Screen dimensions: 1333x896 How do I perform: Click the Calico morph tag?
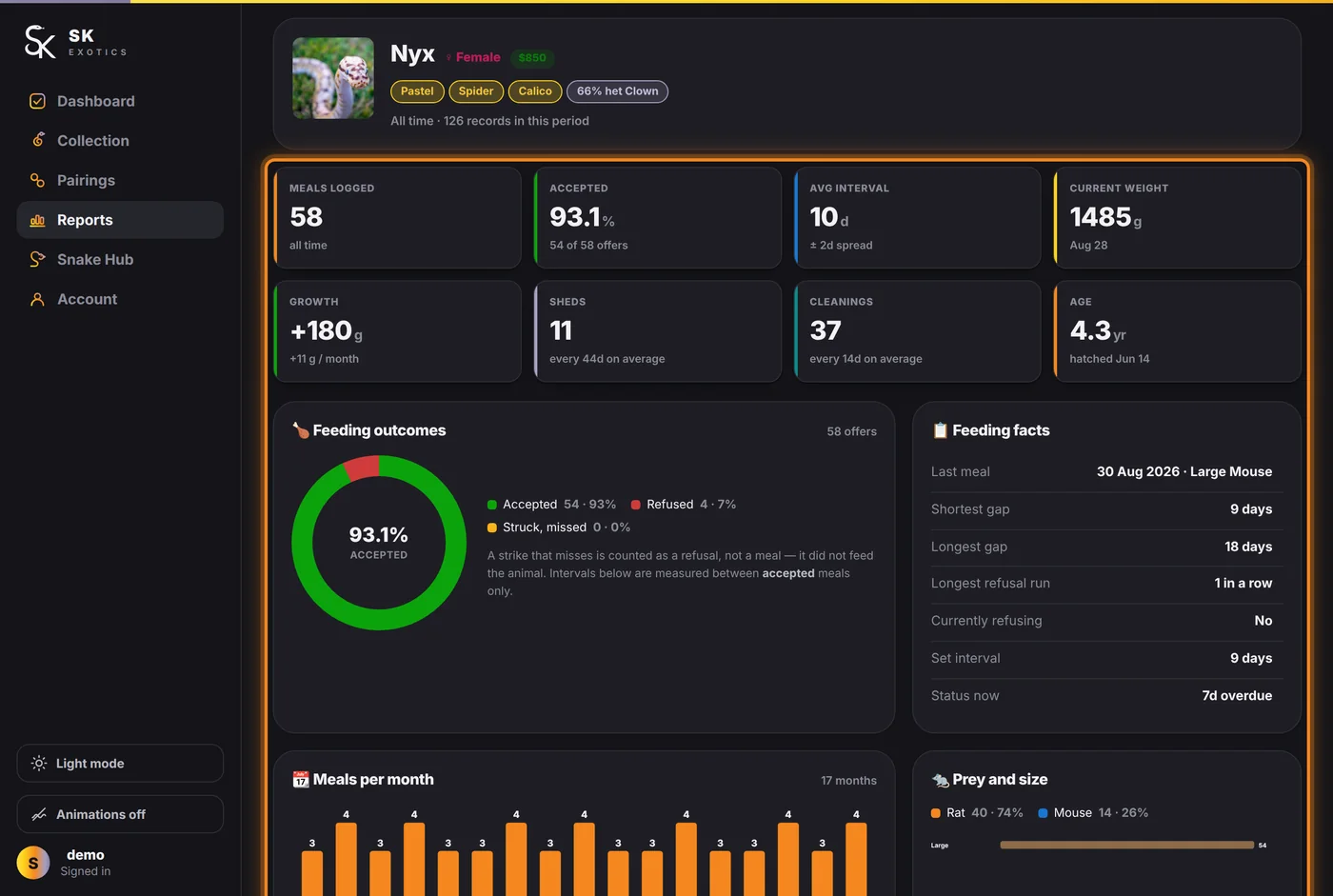(535, 91)
